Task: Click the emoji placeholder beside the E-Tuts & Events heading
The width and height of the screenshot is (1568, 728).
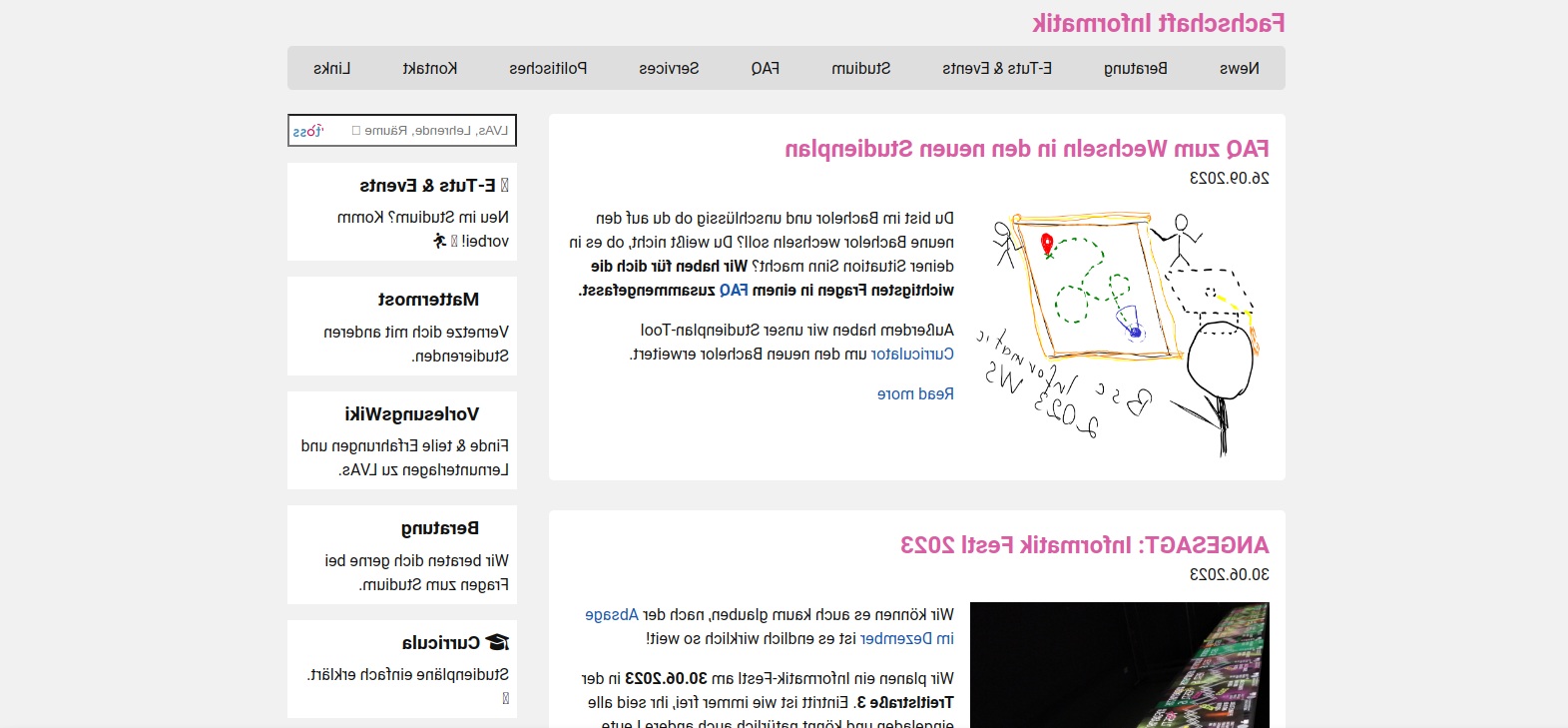Action: 504,185
